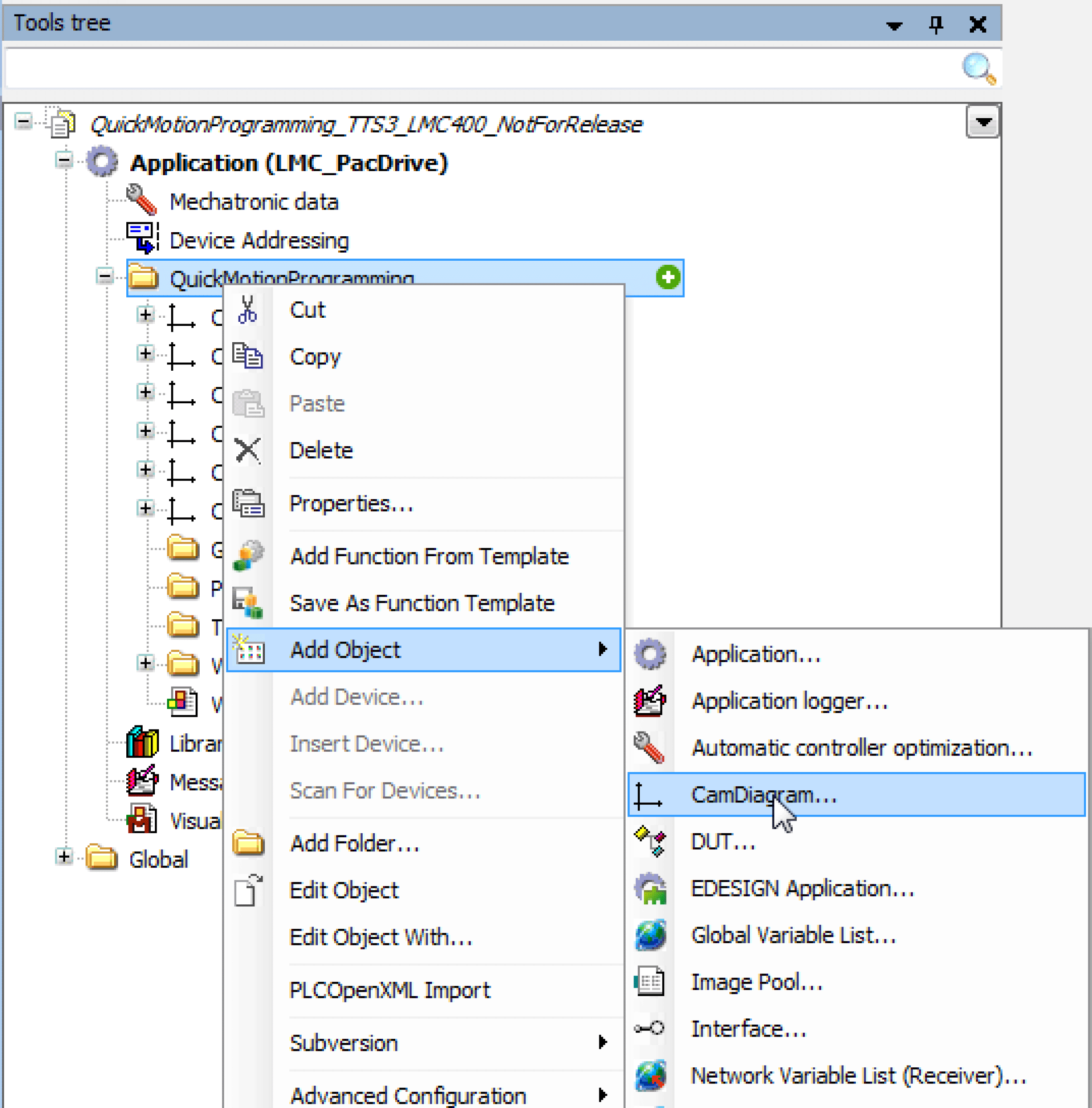Viewport: 1092px width, 1108px height.
Task: Open the Advanced Configuration submenu
Action: click(423, 1095)
